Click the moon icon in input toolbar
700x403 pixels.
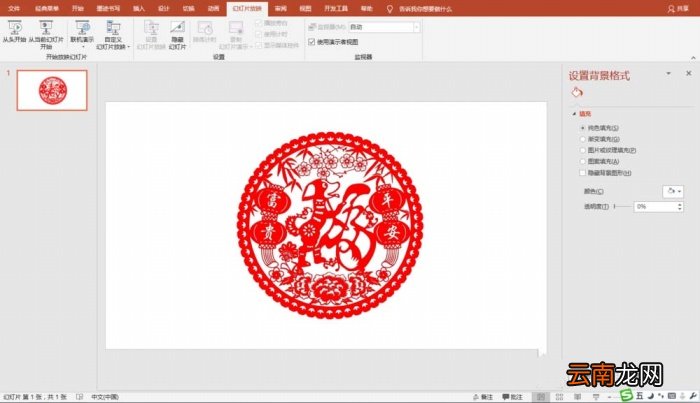tap(651, 396)
